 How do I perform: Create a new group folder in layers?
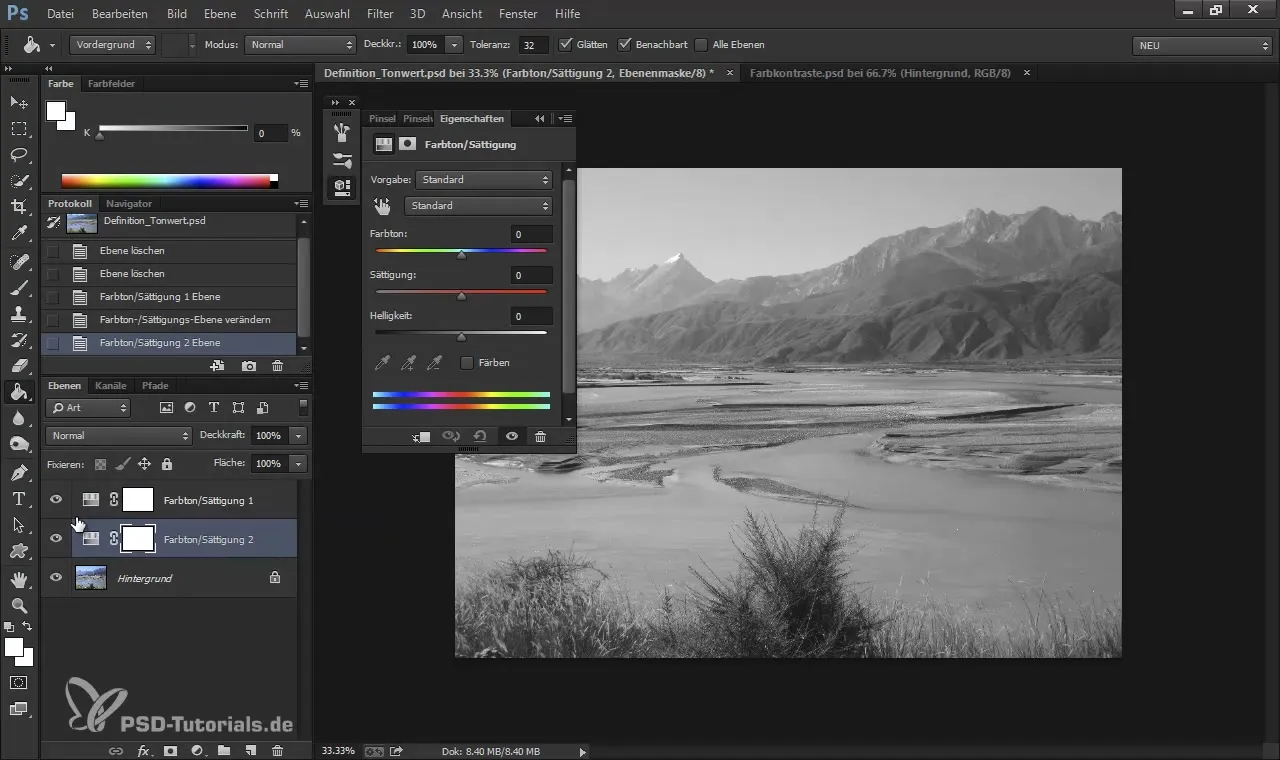224,750
